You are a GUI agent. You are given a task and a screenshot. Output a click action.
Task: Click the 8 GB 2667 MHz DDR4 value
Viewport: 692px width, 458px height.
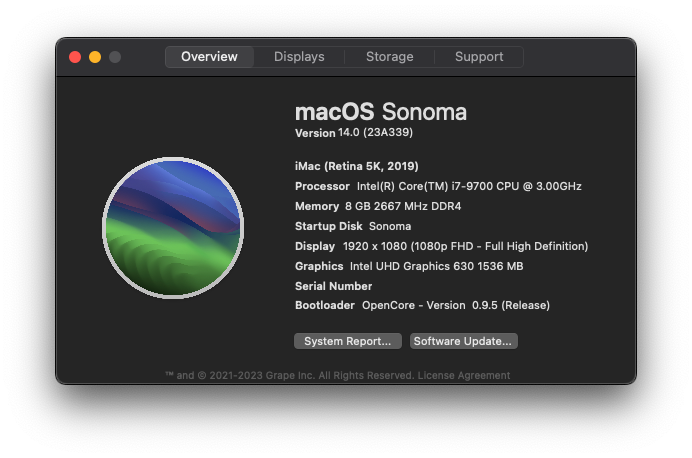pyautogui.click(x=403, y=206)
